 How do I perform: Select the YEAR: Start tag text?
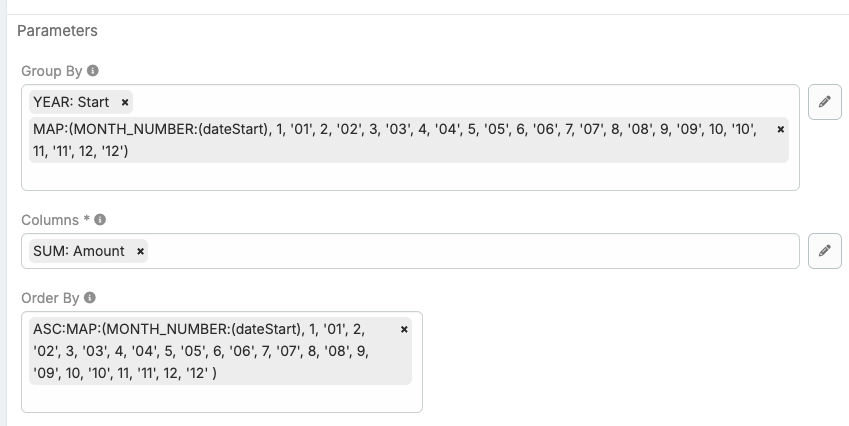click(71, 102)
